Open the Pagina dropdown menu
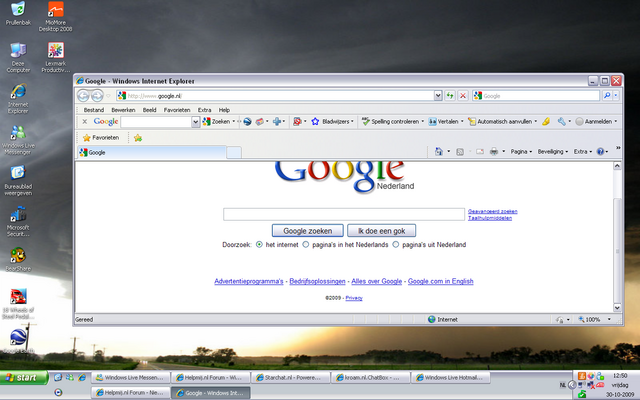640x400 pixels. pyautogui.click(x=521, y=152)
